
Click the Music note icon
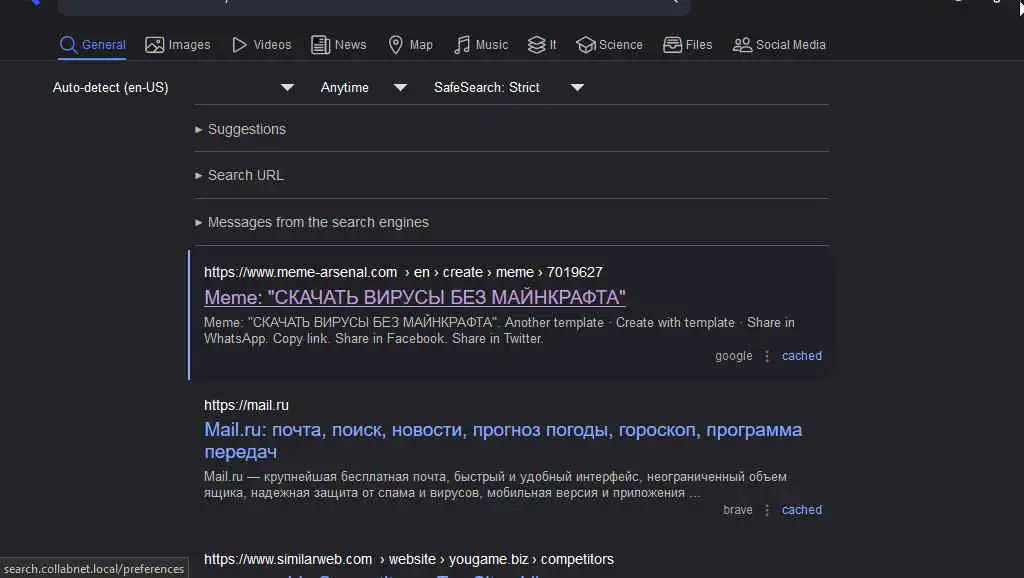pyautogui.click(x=462, y=44)
